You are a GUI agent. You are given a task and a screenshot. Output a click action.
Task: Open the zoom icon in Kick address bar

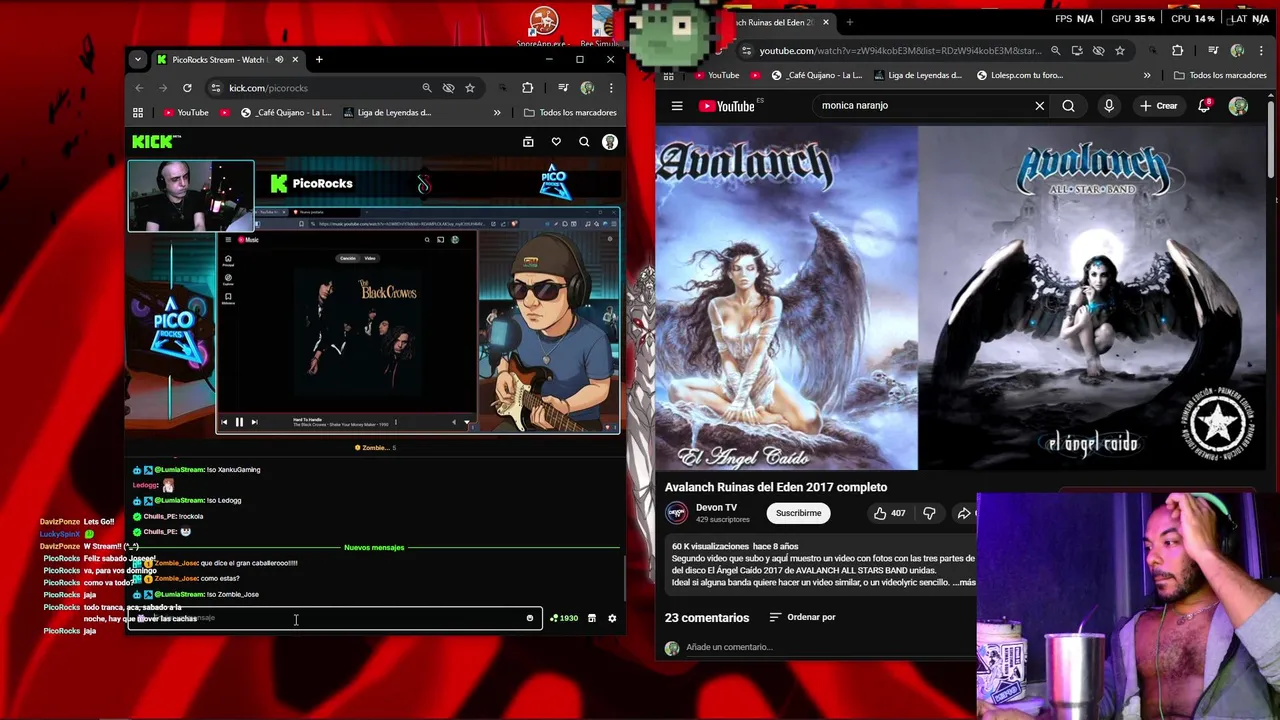pyautogui.click(x=427, y=88)
